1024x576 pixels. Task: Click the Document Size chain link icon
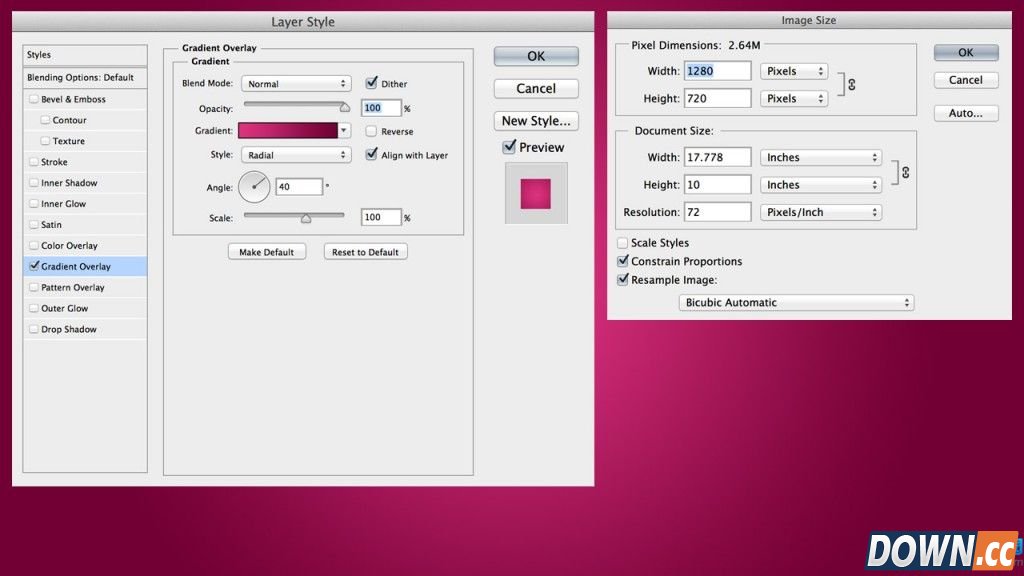(905, 172)
